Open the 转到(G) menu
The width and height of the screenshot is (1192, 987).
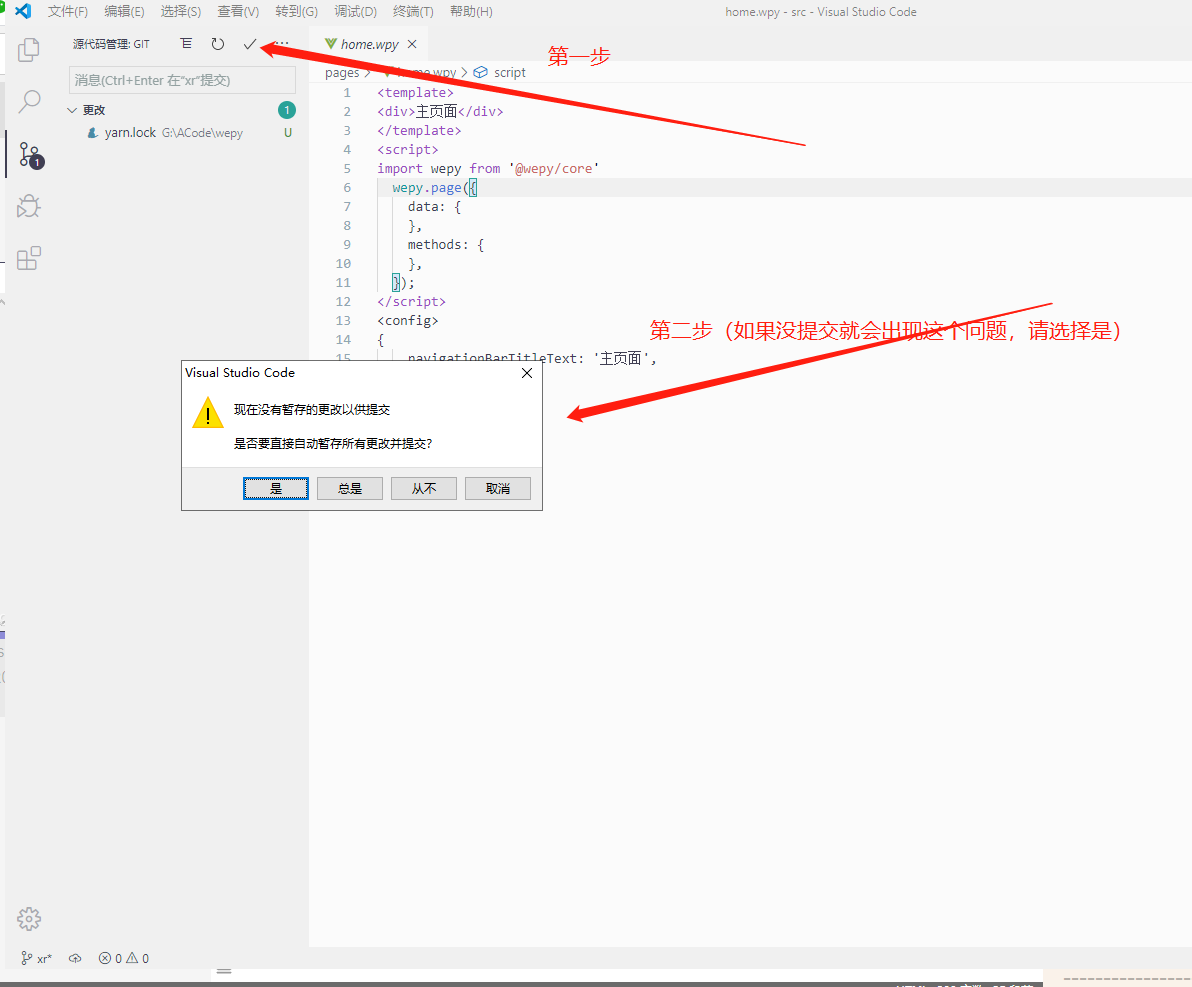click(296, 11)
